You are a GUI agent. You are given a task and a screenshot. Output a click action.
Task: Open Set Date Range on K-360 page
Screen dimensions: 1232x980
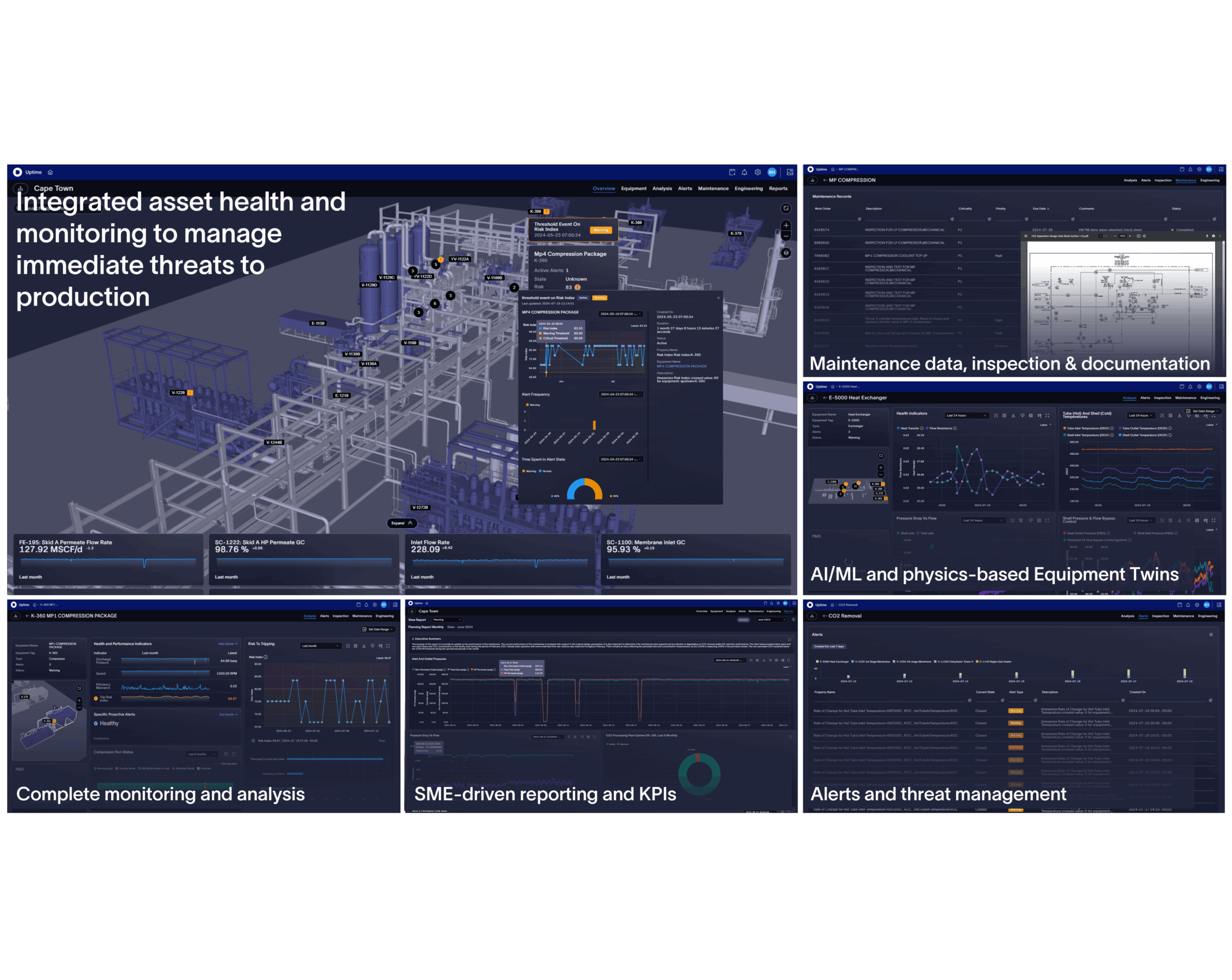click(x=378, y=629)
